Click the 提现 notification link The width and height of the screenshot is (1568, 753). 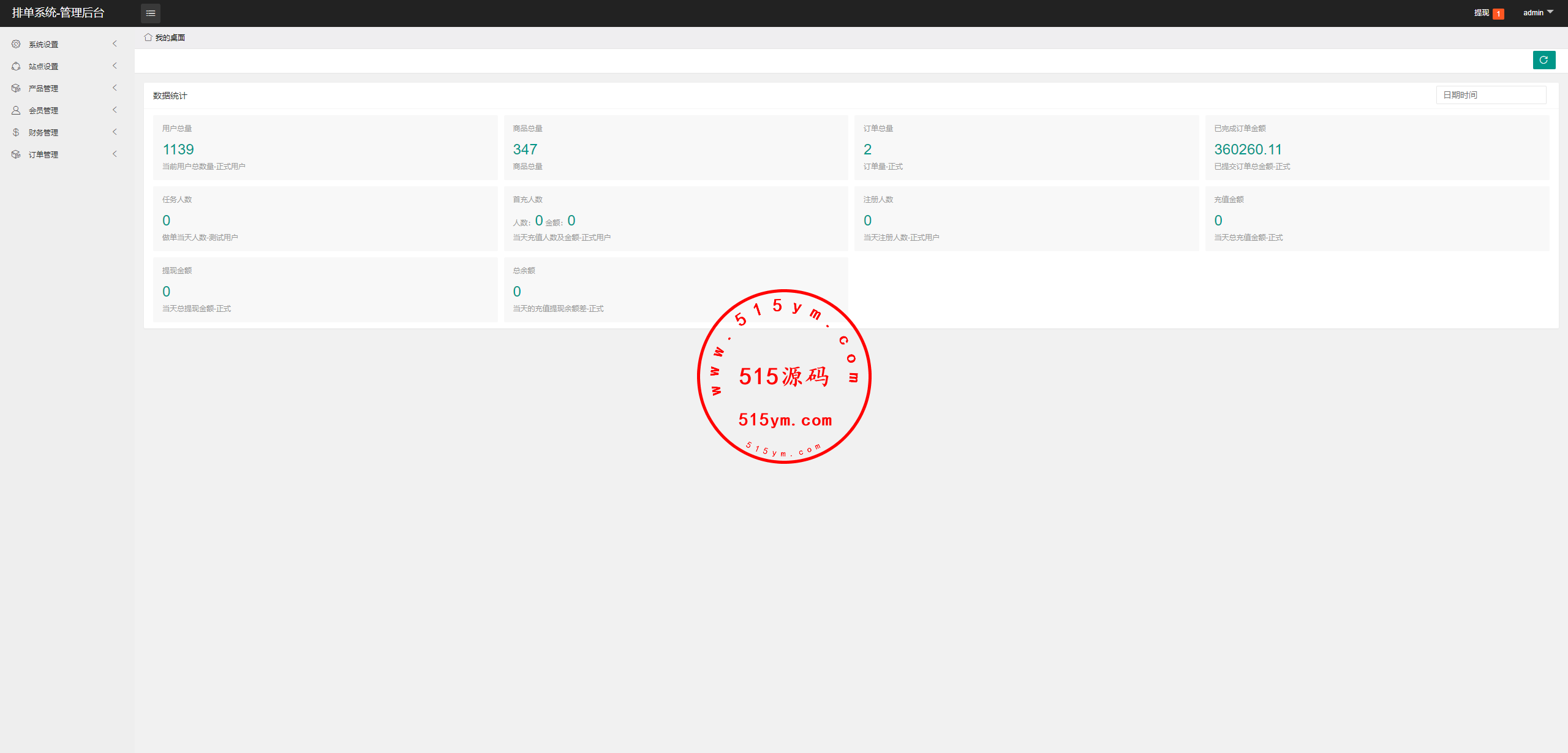[x=1481, y=13]
